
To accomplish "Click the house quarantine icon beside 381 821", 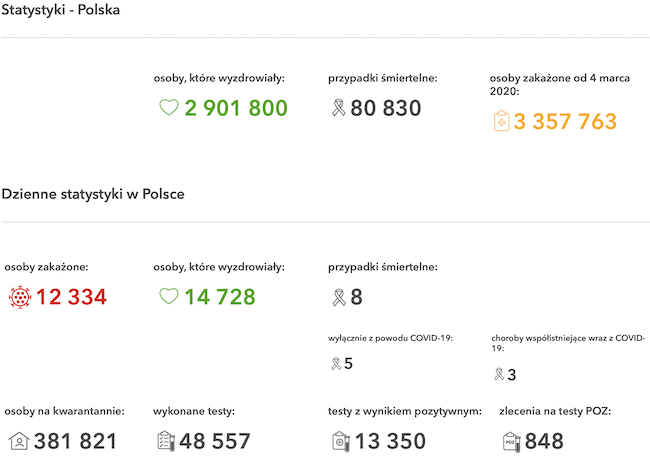I will point(19,441).
